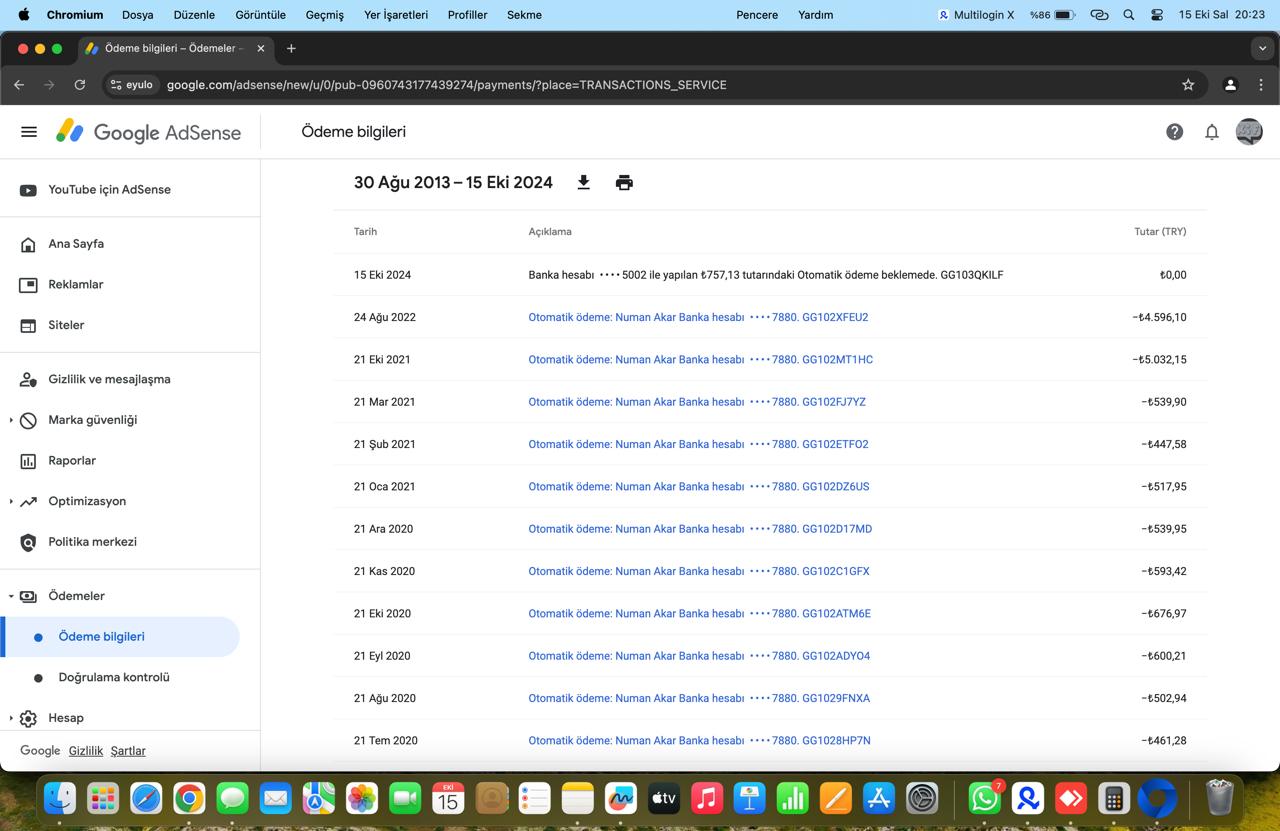Click the pending payment row GG103QKILF
This screenshot has height=831, width=1280.
770,275
